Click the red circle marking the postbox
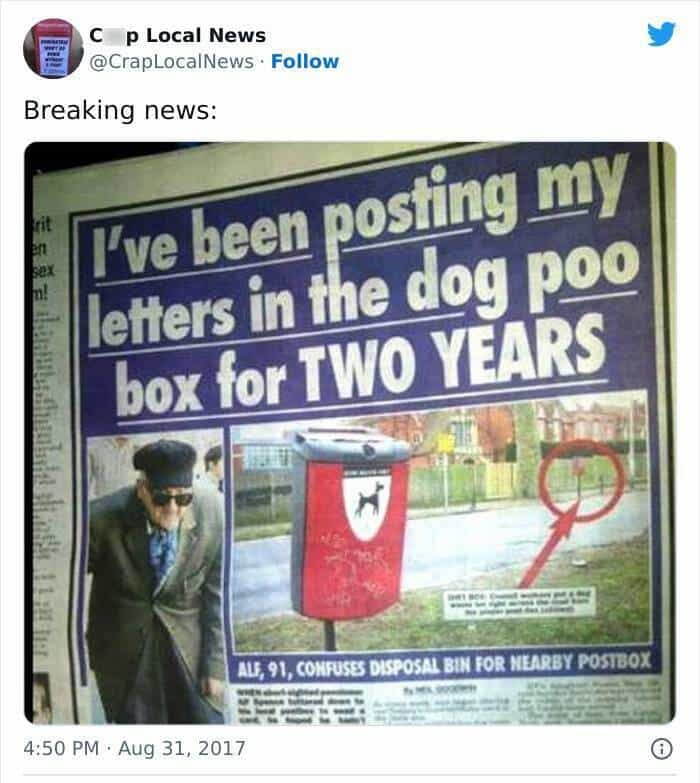 click(580, 480)
